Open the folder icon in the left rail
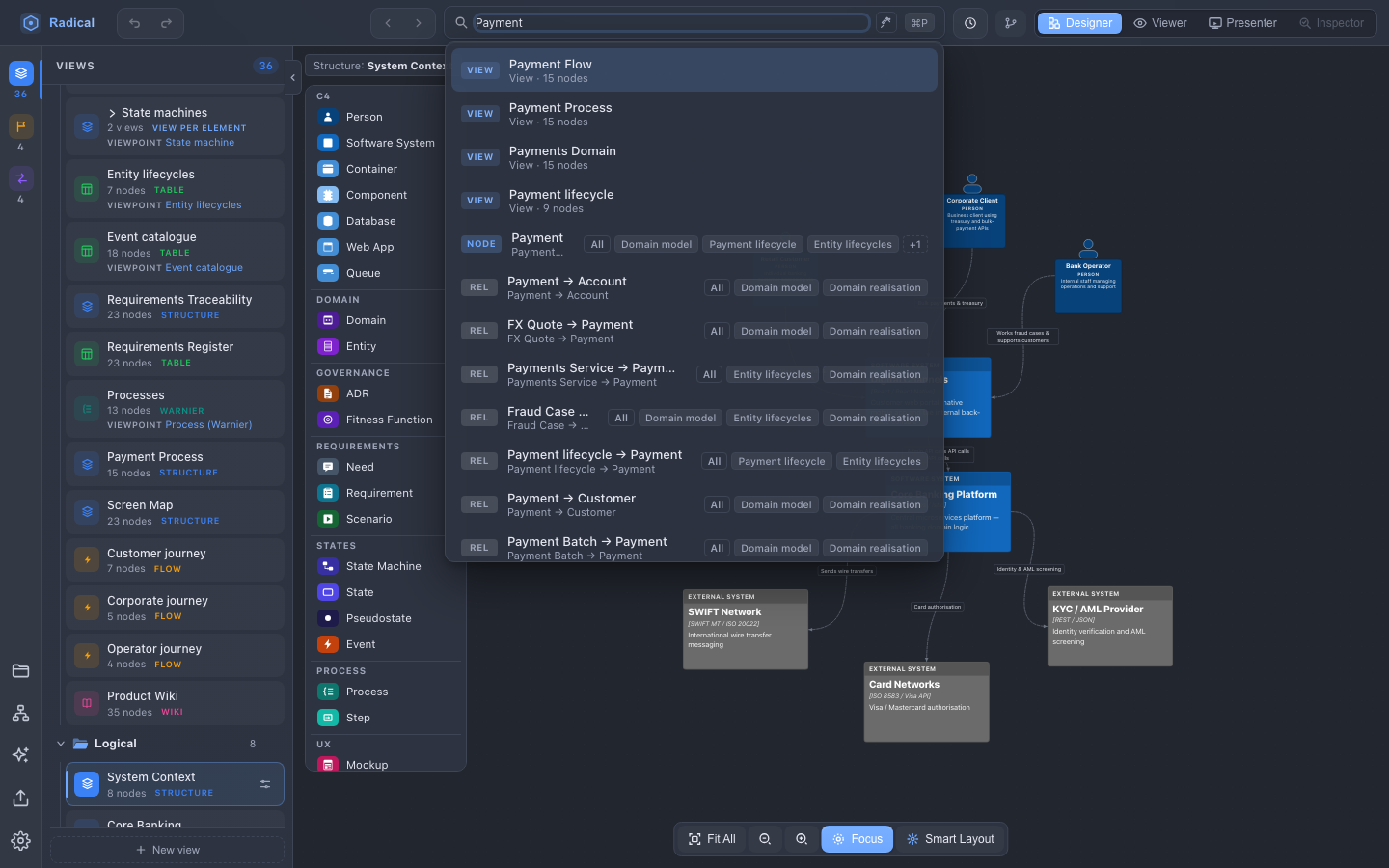Viewport: 1389px width, 868px height. click(x=20, y=670)
